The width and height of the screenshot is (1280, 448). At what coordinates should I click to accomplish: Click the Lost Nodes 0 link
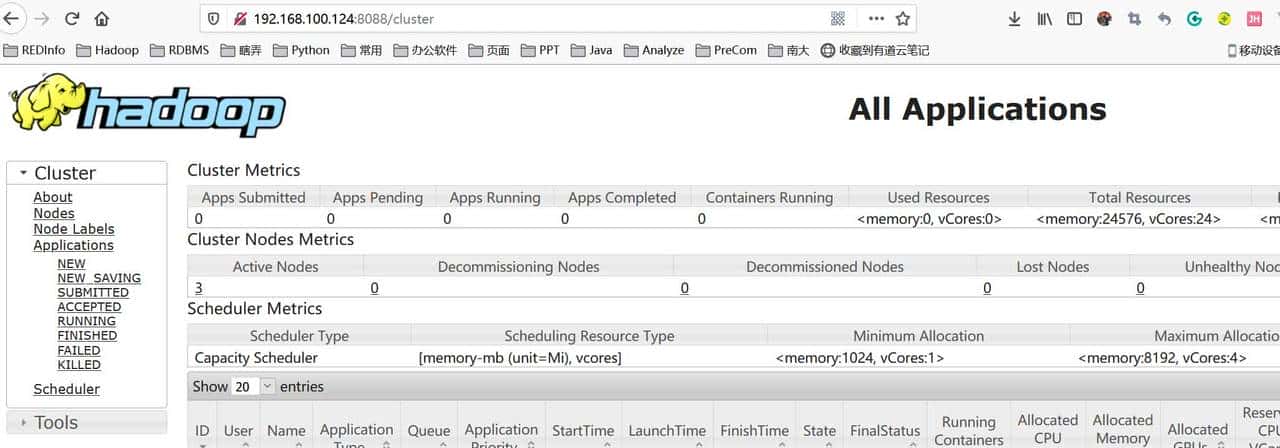[x=987, y=288]
